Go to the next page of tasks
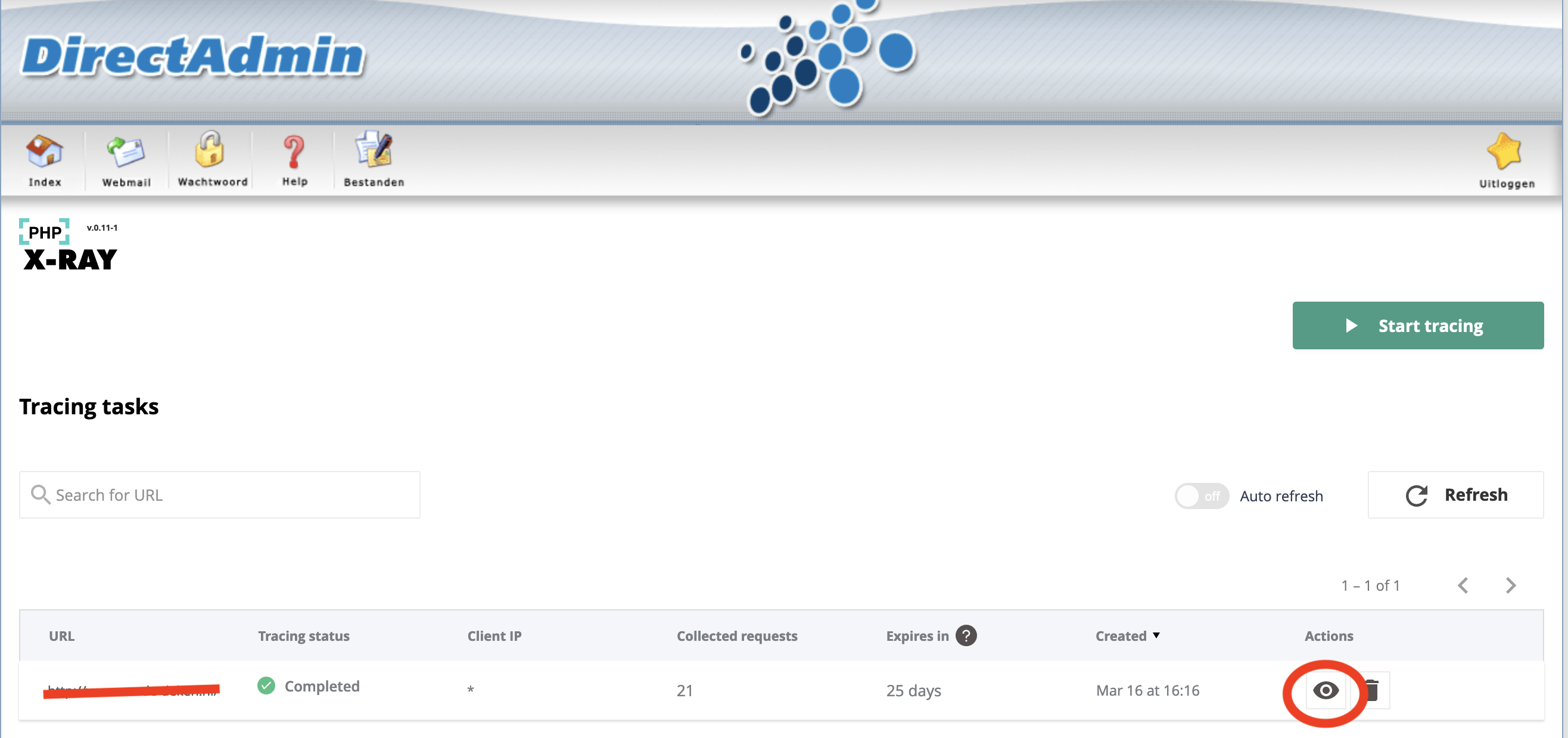This screenshot has width=1568, height=738. point(1511,585)
